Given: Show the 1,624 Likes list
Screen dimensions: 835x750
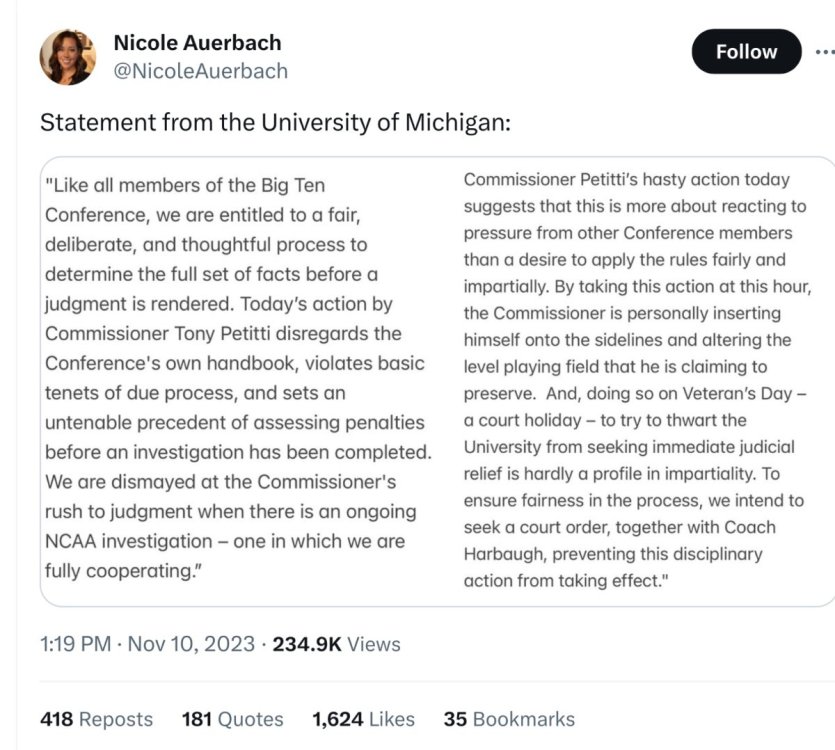Looking at the screenshot, I should pos(363,719).
